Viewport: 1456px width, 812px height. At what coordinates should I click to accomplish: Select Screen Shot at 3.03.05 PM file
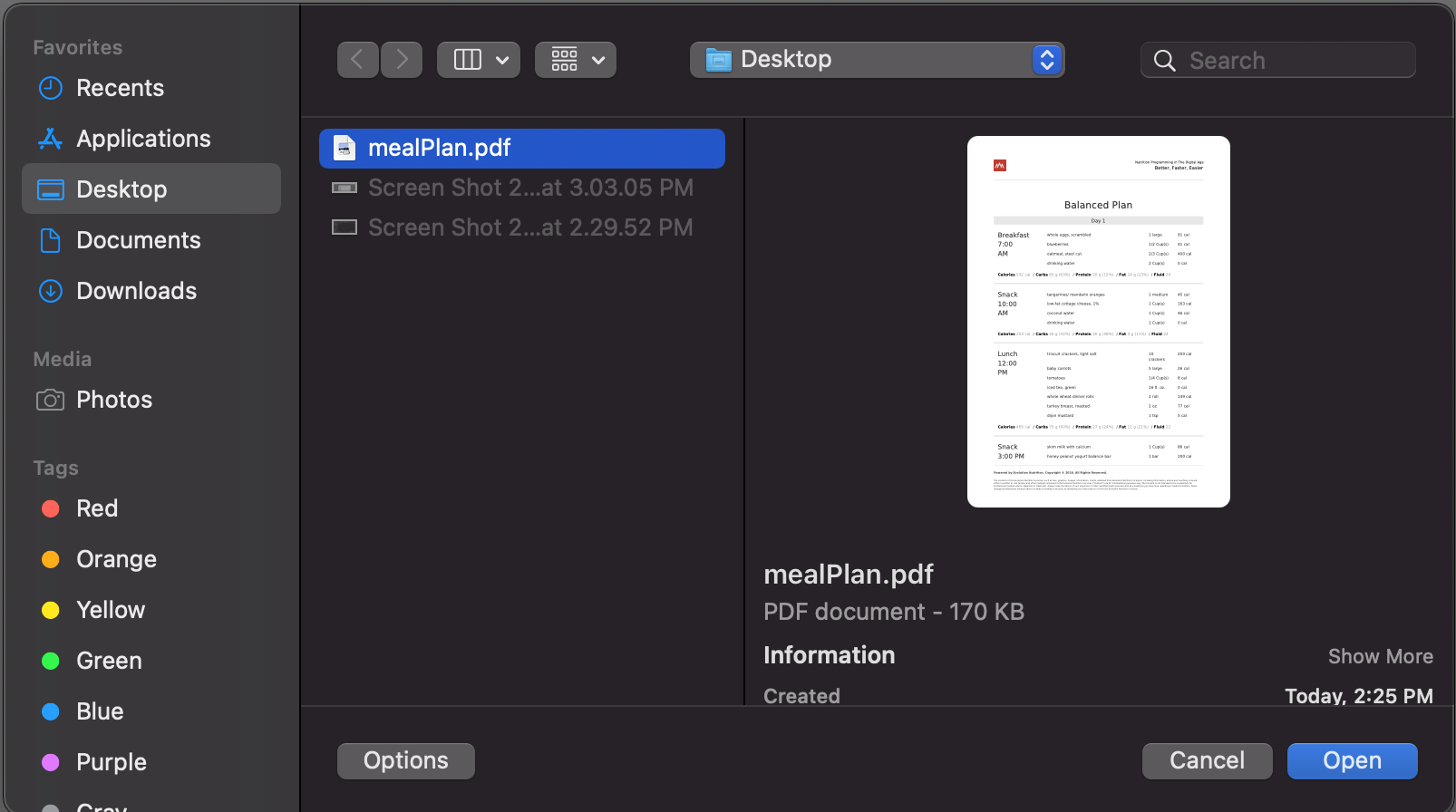522,188
